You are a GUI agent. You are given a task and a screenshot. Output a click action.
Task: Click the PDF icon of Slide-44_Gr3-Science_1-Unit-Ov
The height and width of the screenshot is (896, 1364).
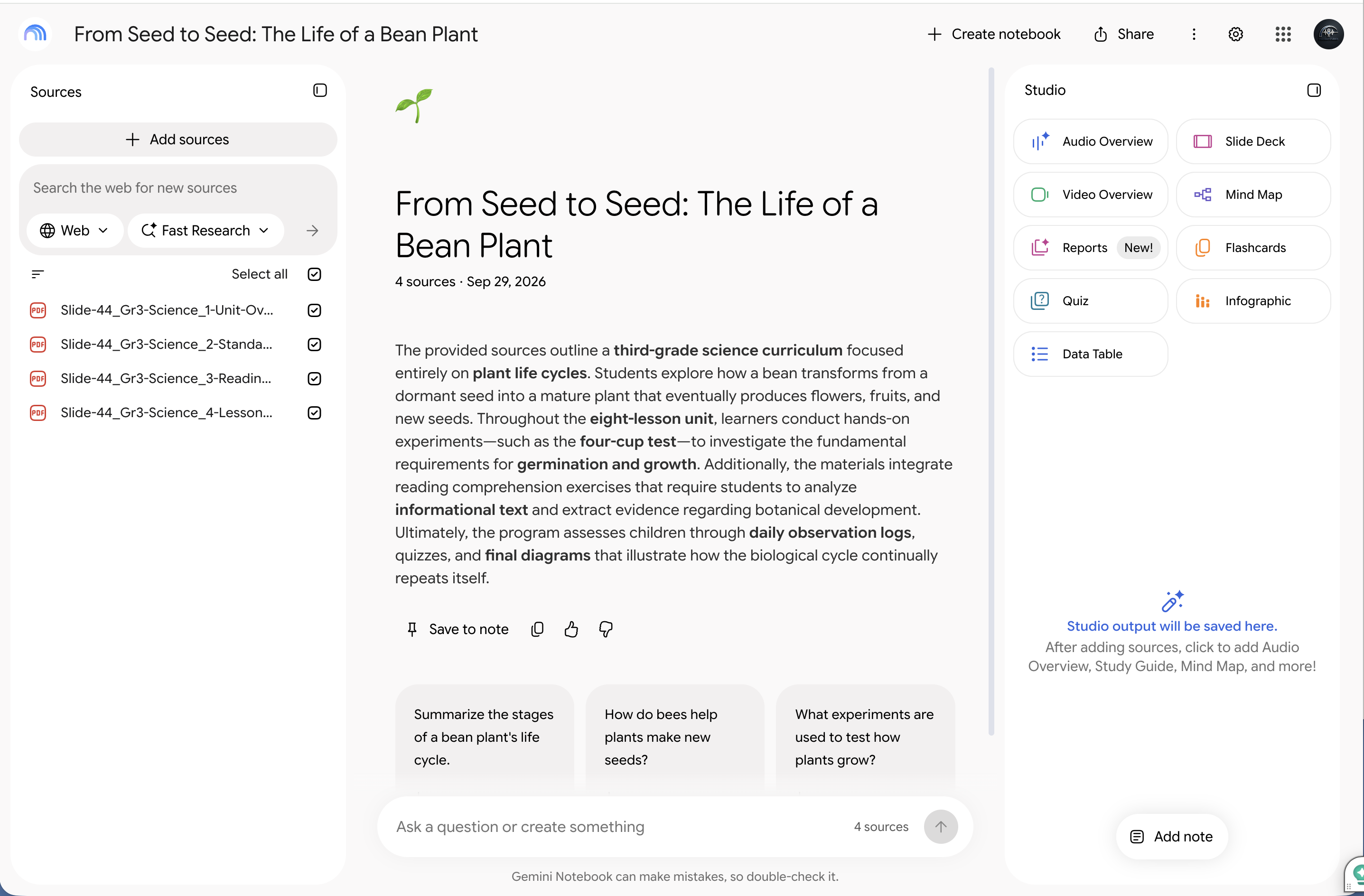point(38,310)
